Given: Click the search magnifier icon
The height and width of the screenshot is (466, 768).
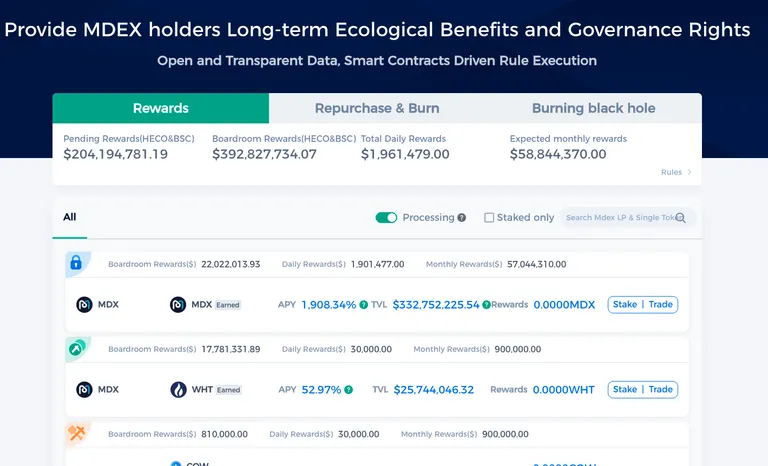Looking at the screenshot, I should (680, 218).
